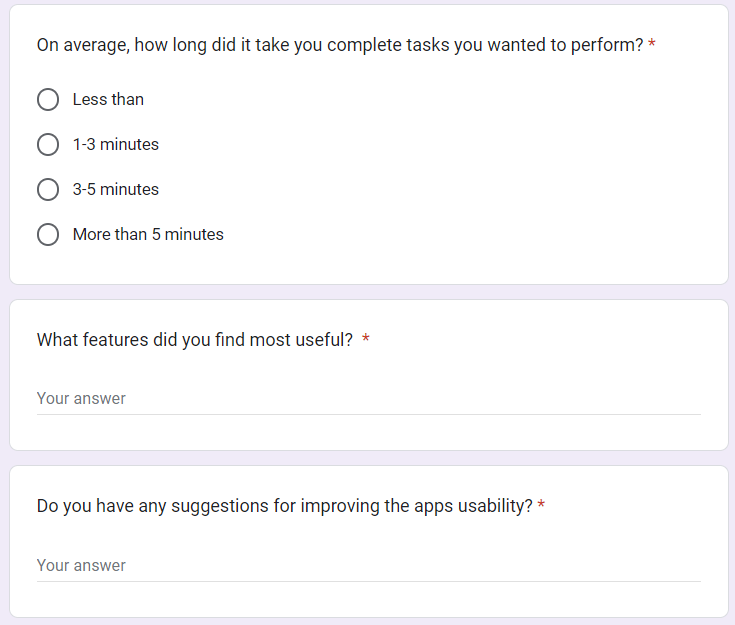Focus the answer field under most useful features
The height and width of the screenshot is (625, 735).
pos(368,399)
